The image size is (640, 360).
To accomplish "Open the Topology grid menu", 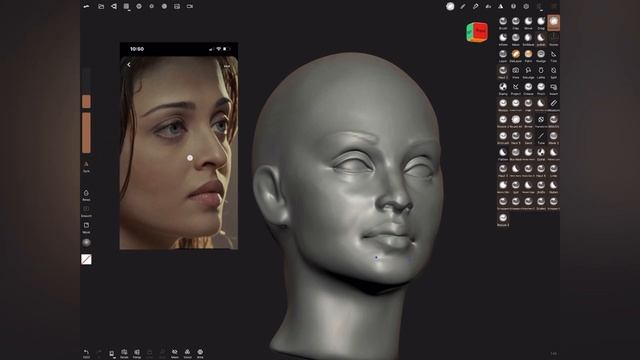I will coord(126,7).
